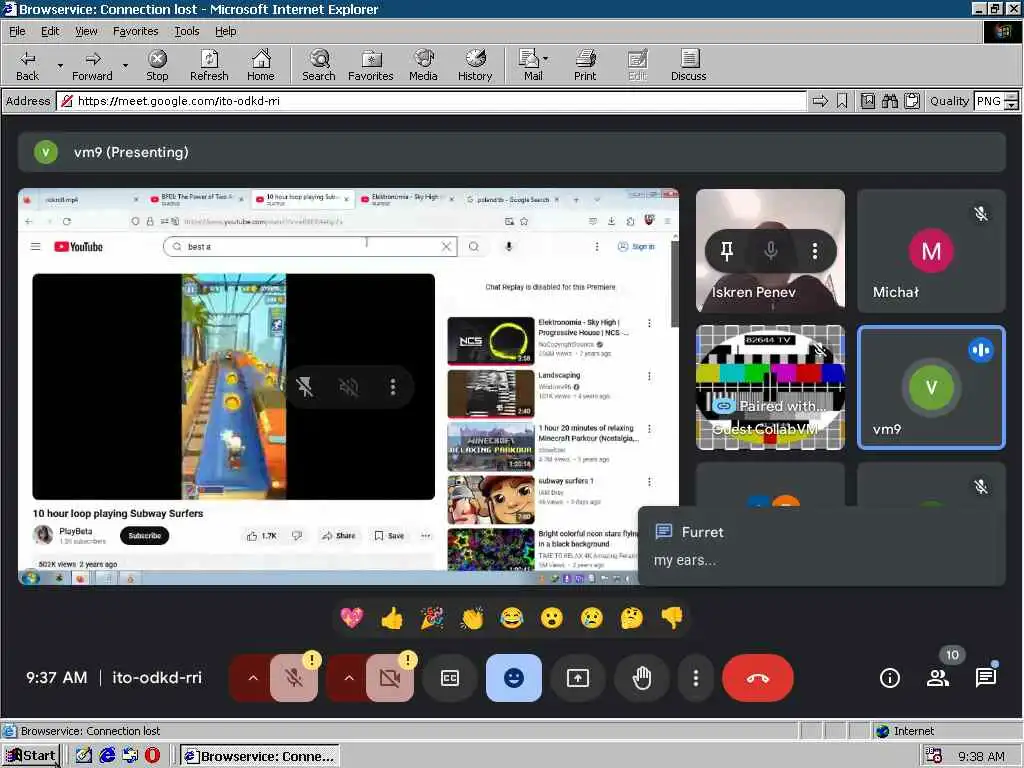Open the Edit menu
Screen dimensions: 1024x768
50,31
